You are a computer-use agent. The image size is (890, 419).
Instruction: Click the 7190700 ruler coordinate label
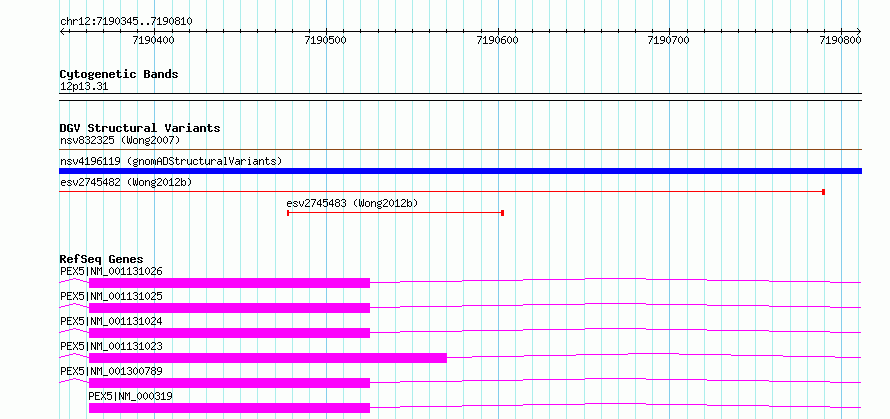[x=669, y=40]
